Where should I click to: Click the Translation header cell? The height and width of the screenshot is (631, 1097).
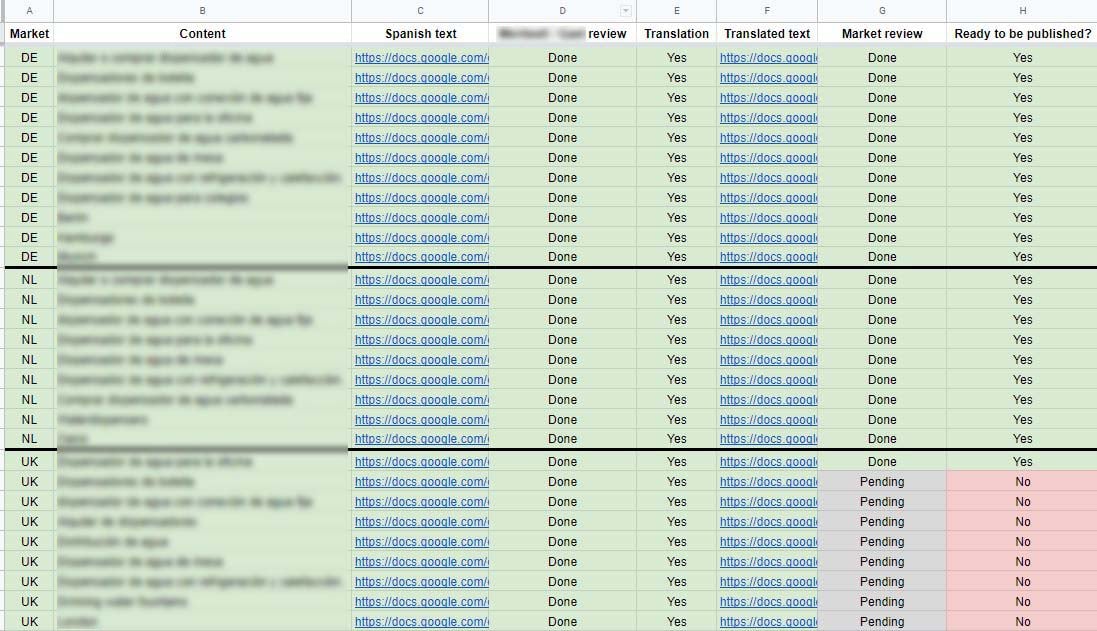tap(677, 33)
